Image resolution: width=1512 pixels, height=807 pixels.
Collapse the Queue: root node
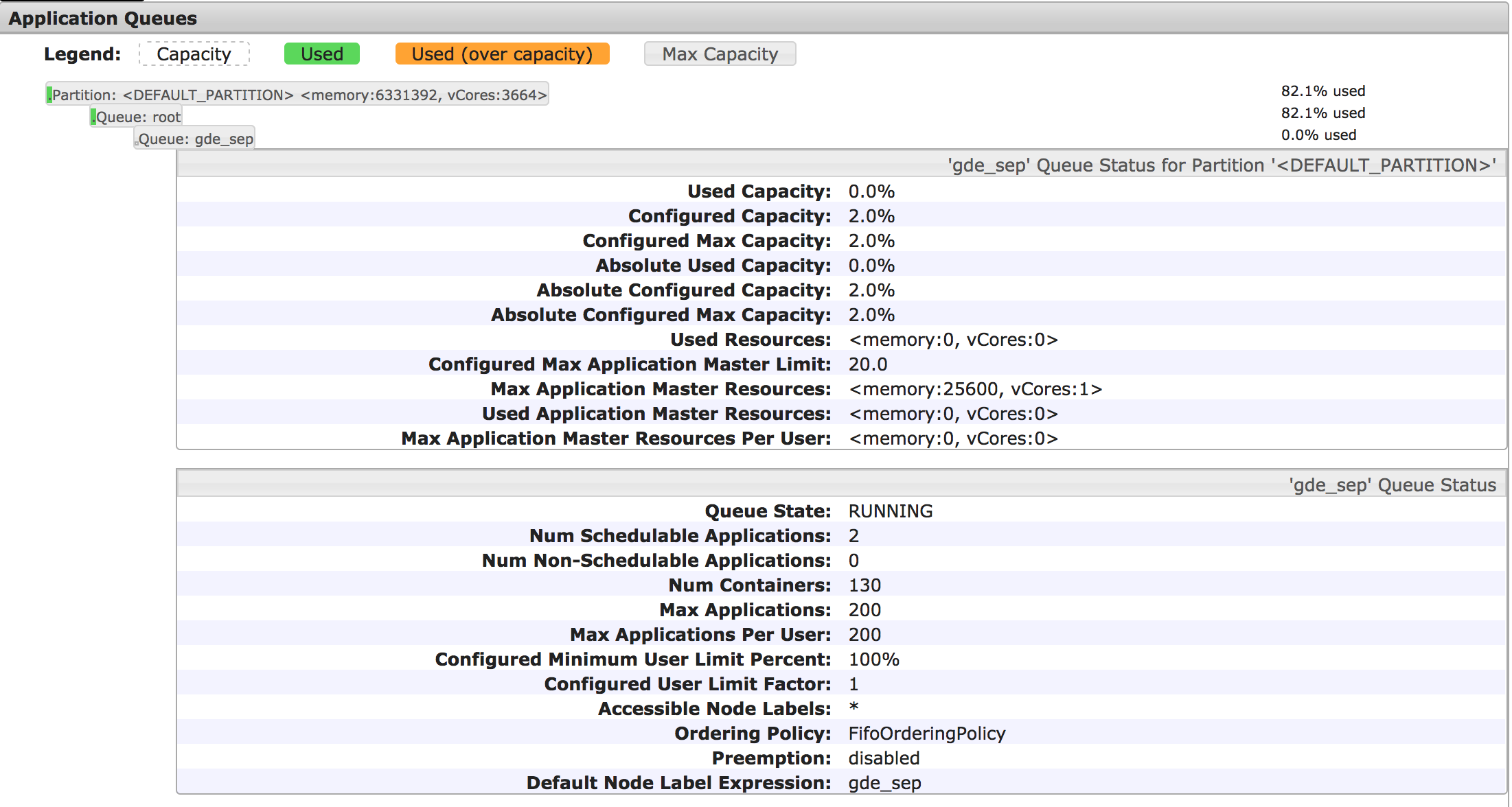pos(137,117)
